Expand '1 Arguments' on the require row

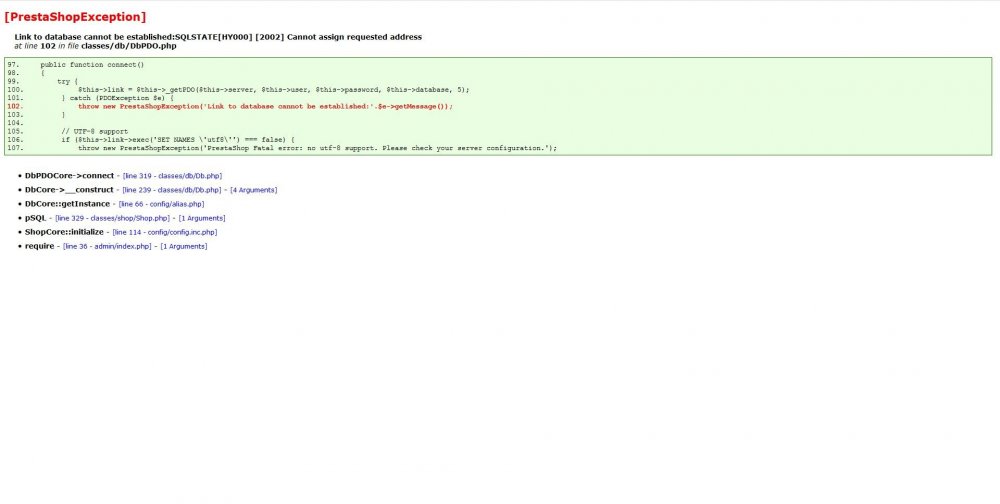coord(184,246)
